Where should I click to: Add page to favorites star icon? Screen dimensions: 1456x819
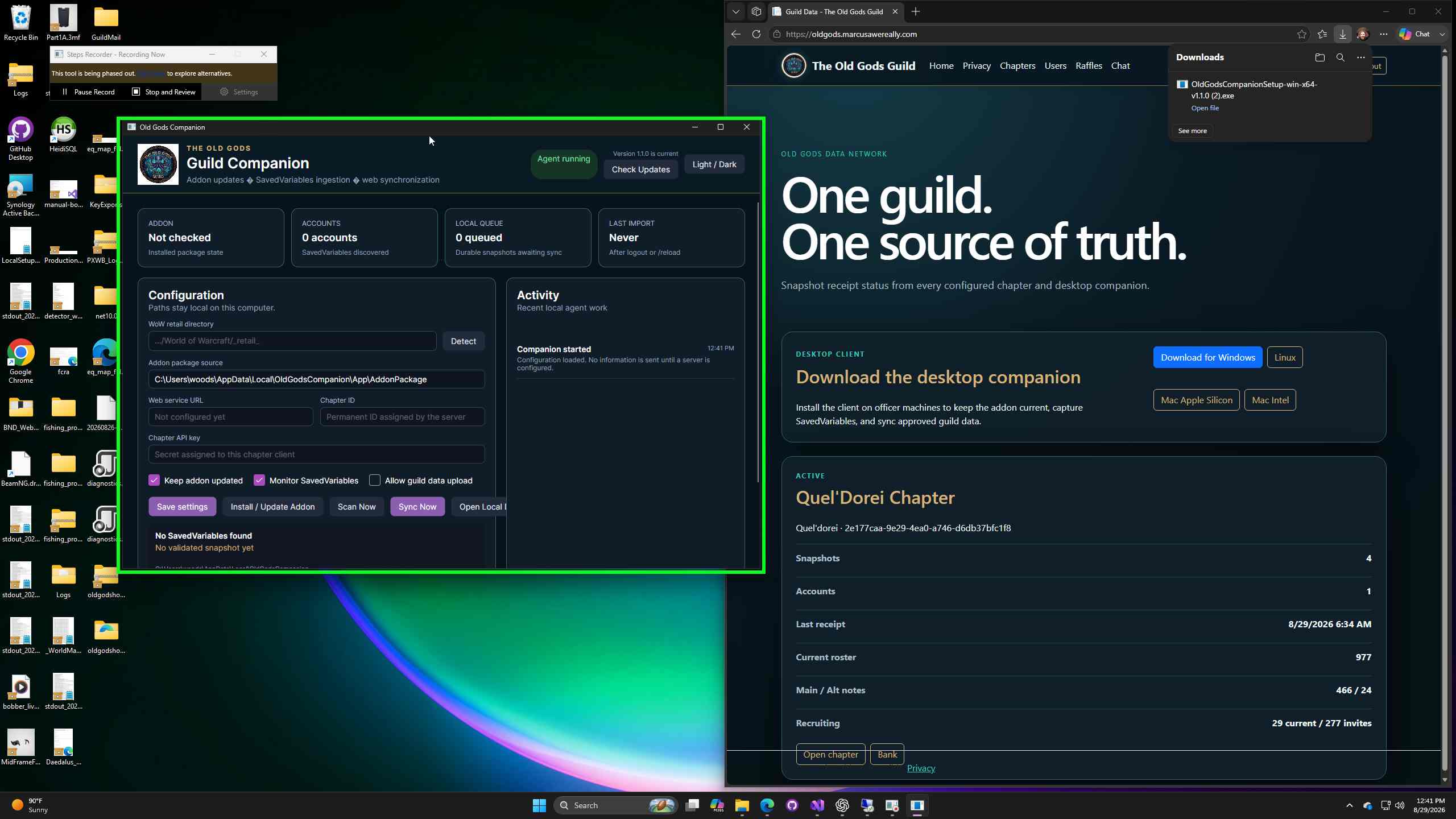1302,34
